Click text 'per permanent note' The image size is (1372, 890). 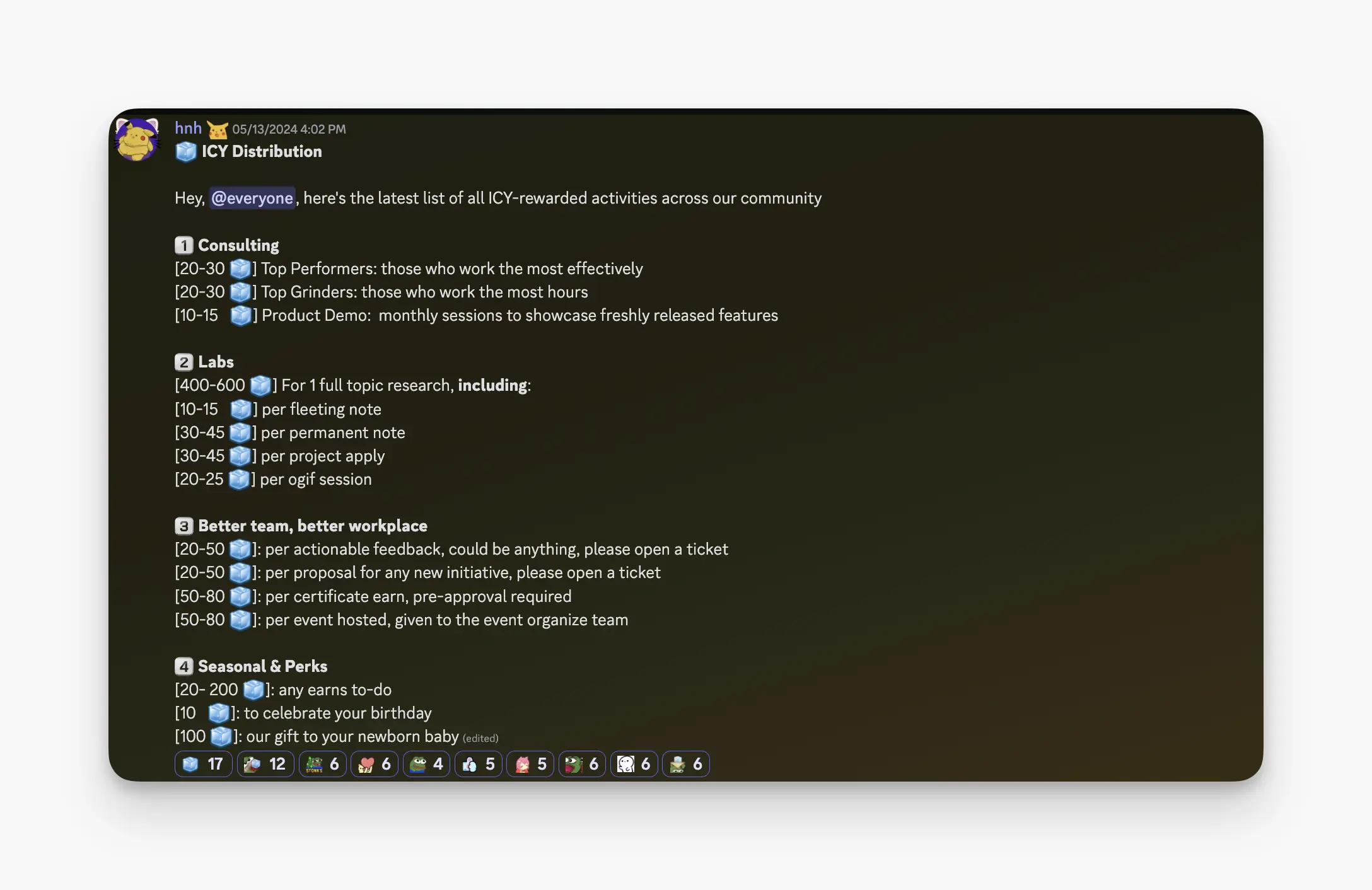tap(333, 433)
